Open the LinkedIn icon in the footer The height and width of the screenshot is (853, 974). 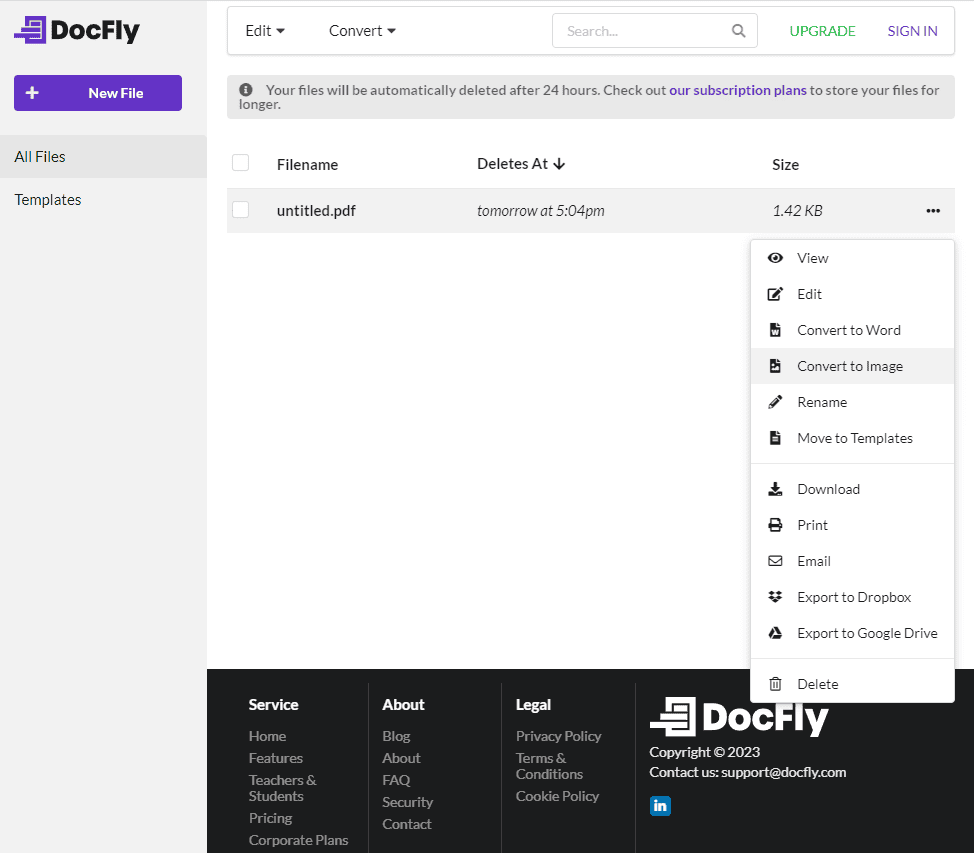click(660, 806)
